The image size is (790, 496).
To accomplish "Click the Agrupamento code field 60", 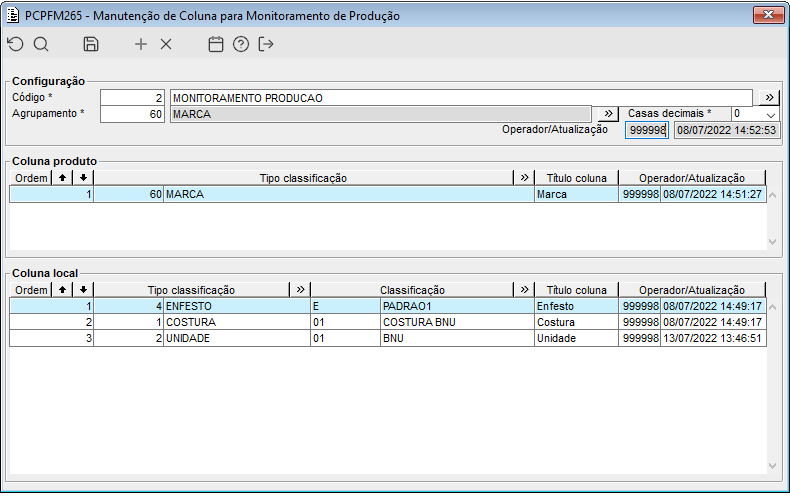I will (x=133, y=114).
